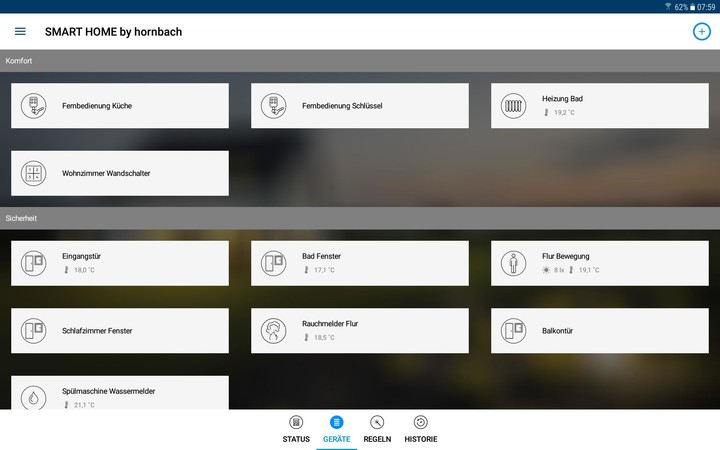Click the Status tab icon

pyautogui.click(x=296, y=422)
